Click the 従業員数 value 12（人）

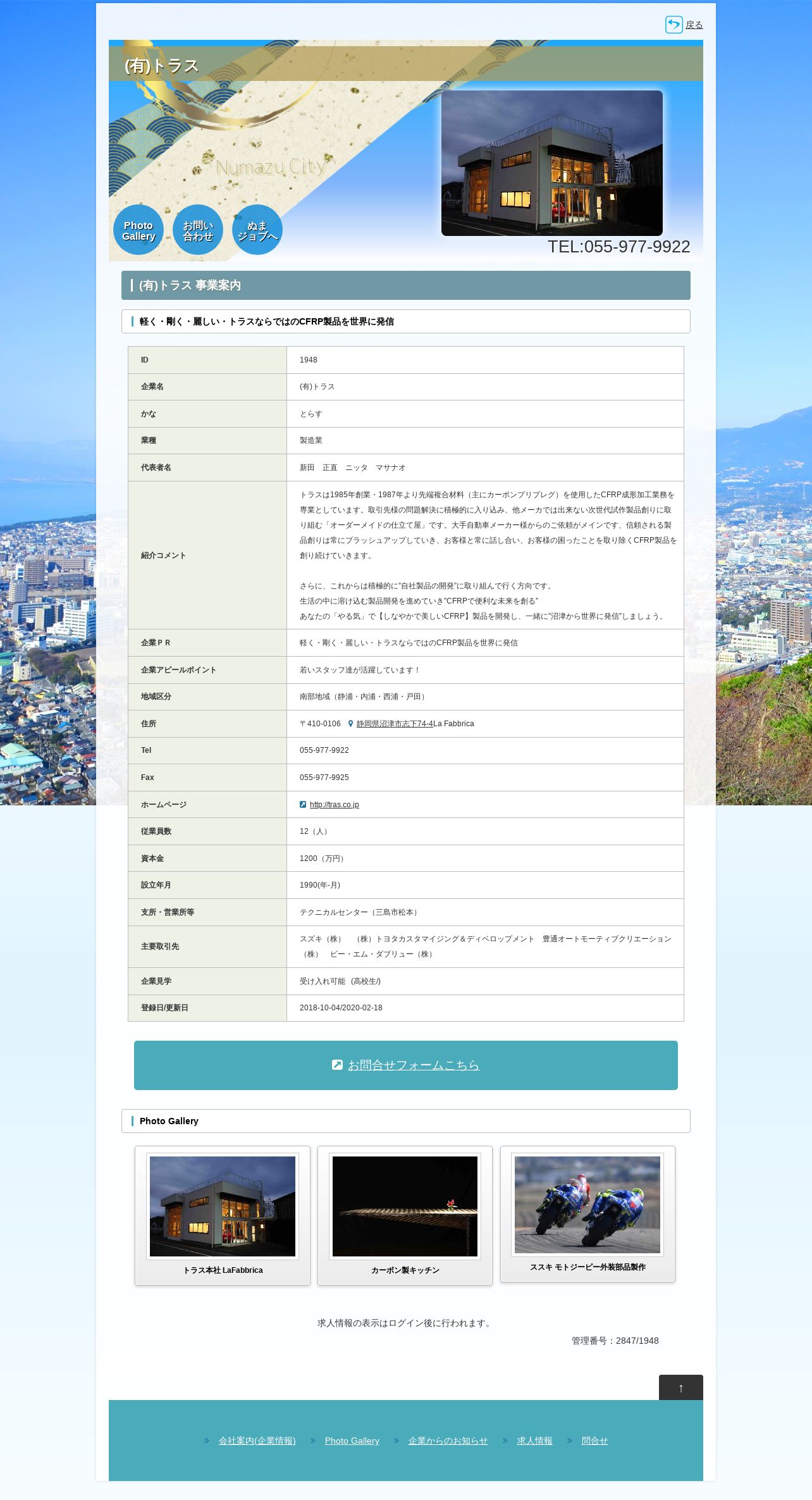(x=316, y=831)
